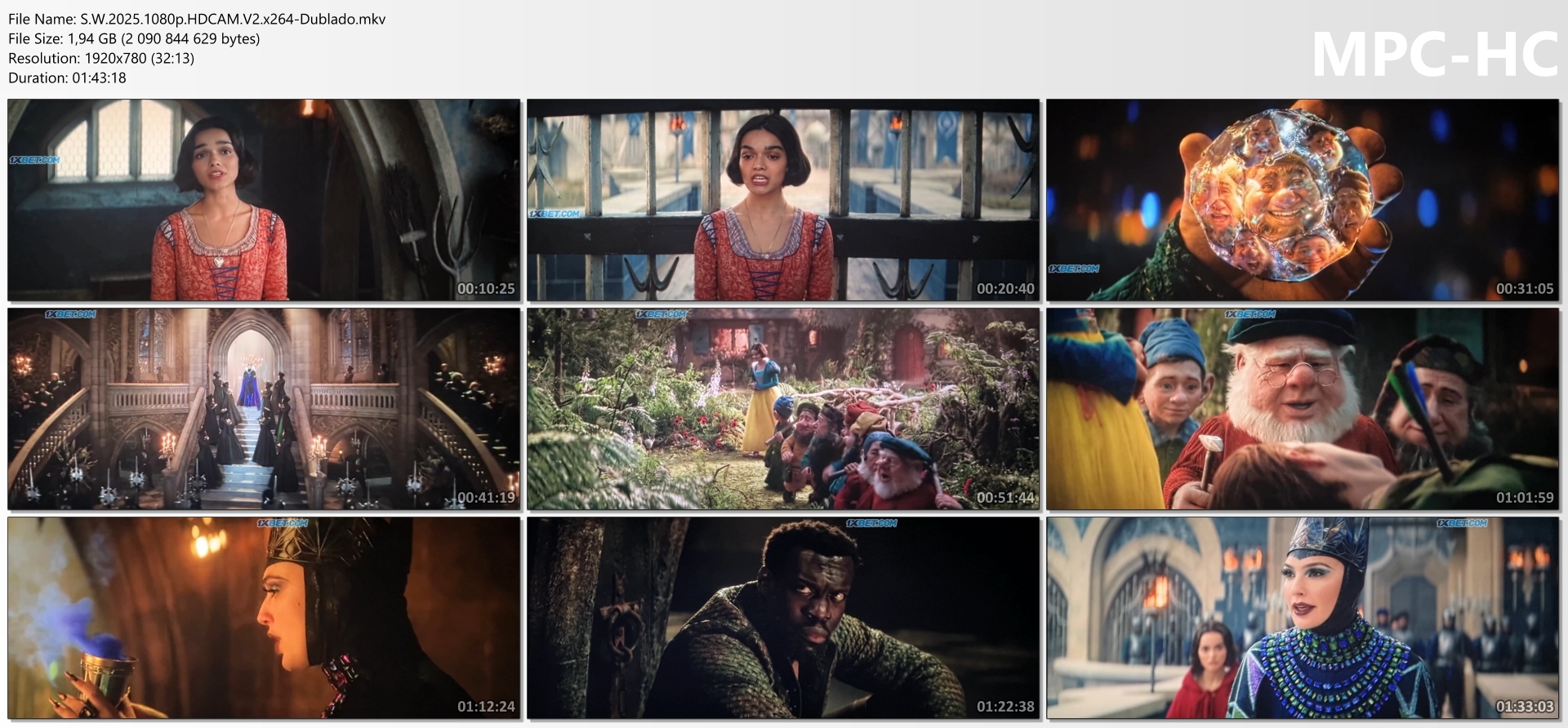1568x728 pixels.
Task: Select the 01:22:38 timestamp label
Action: pyautogui.click(x=1005, y=707)
